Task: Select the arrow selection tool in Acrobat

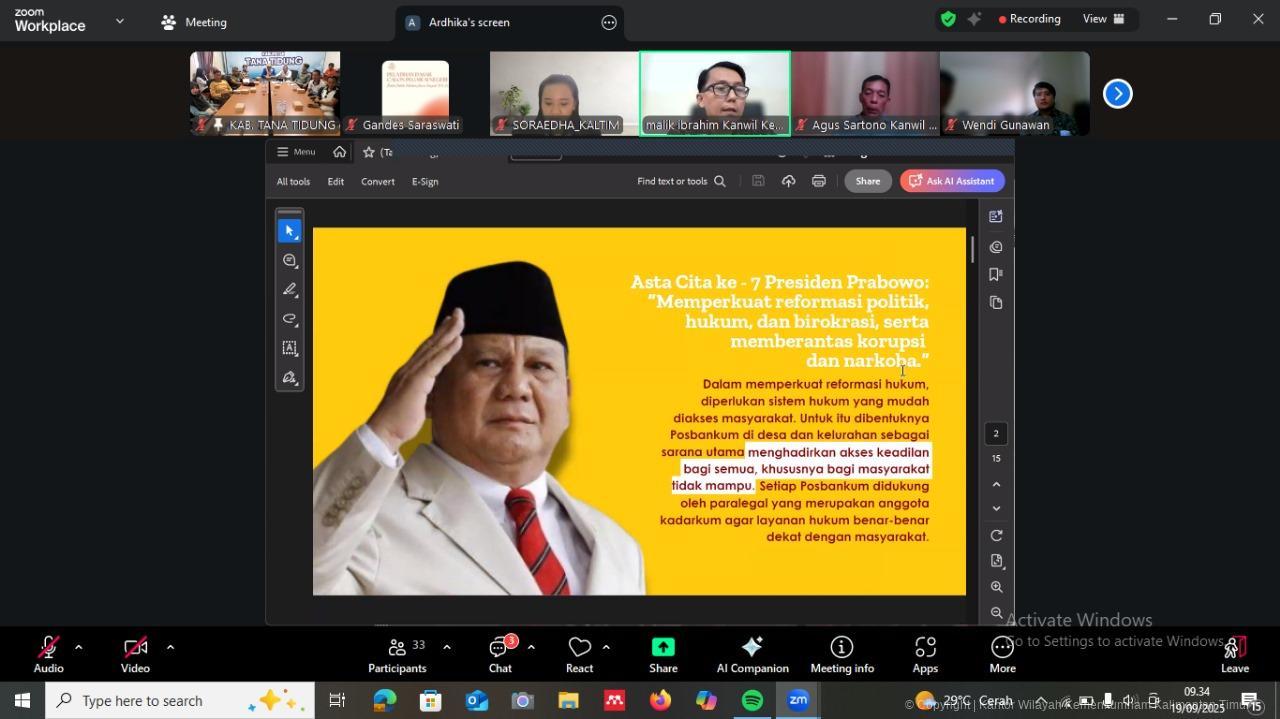Action: click(289, 231)
